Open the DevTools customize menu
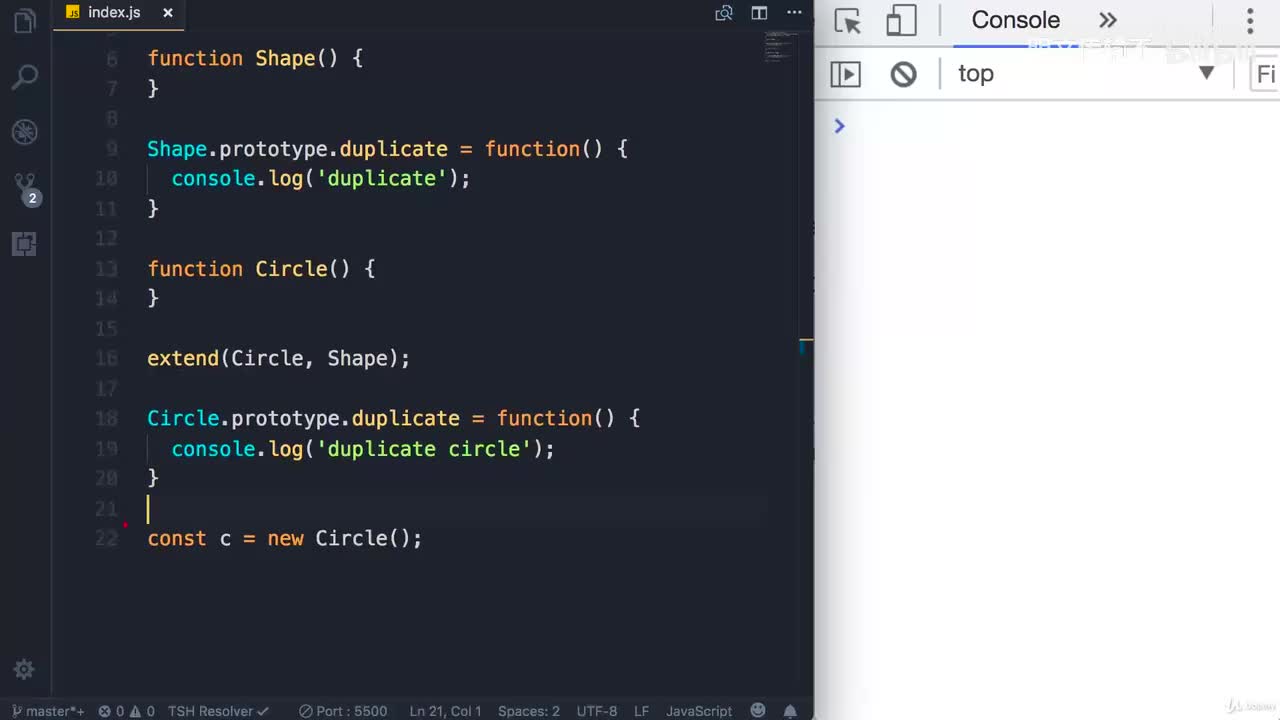Image resolution: width=1280 pixels, height=720 pixels. (1250, 21)
